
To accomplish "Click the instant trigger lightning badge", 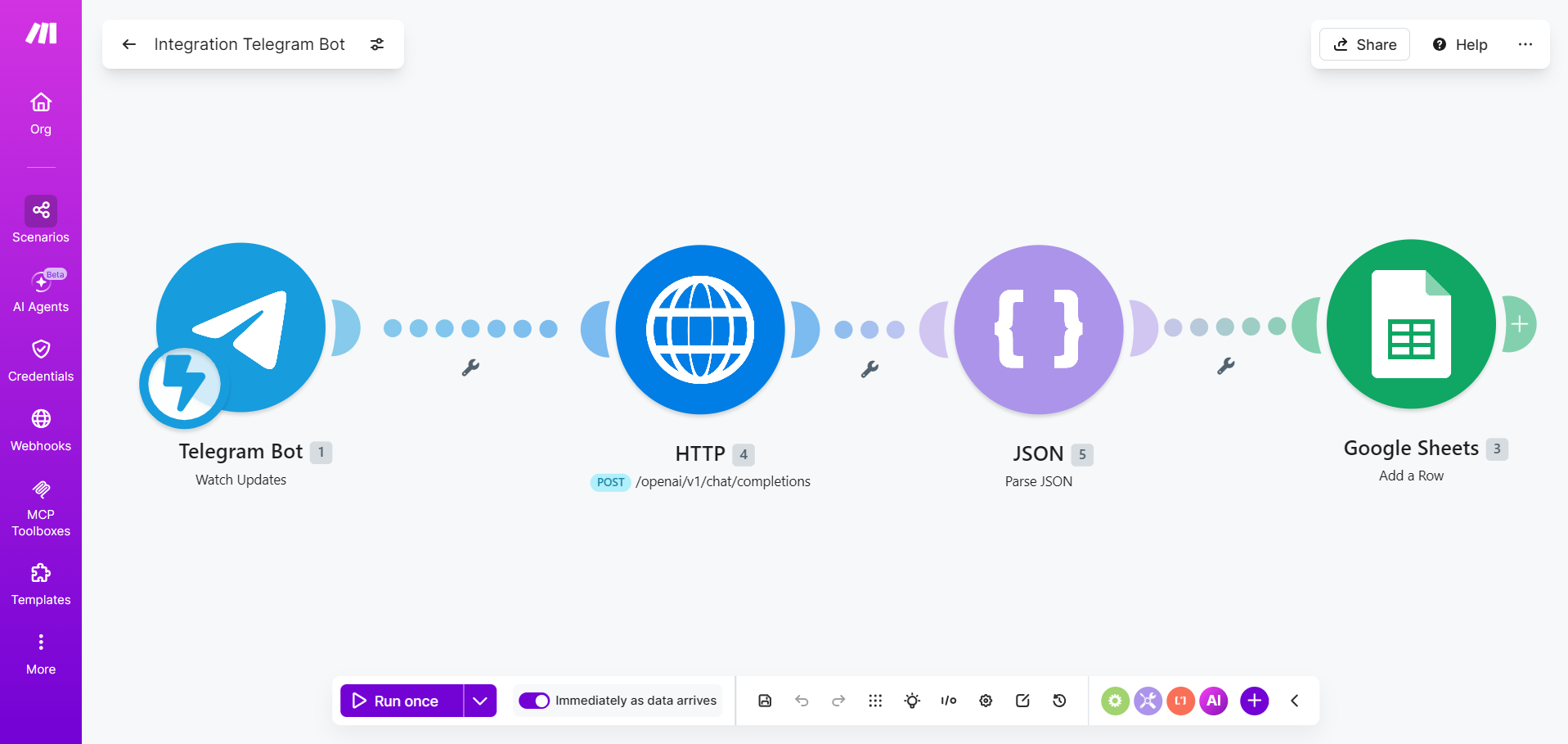I will pos(185,385).
